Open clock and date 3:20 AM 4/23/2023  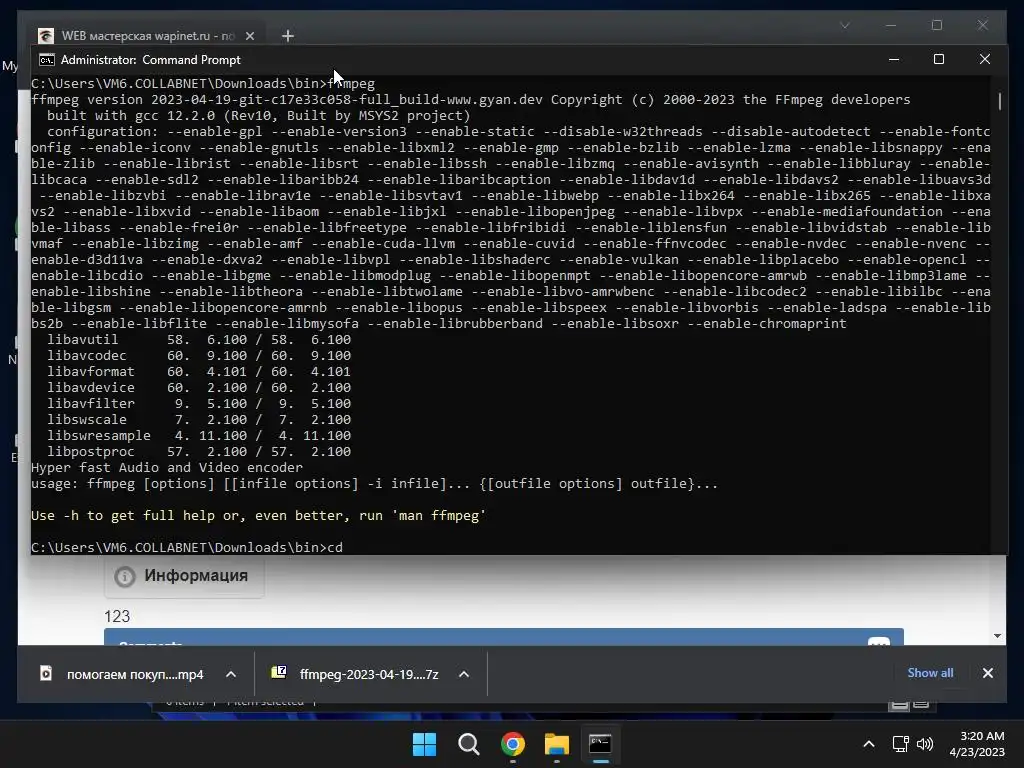[x=976, y=744]
